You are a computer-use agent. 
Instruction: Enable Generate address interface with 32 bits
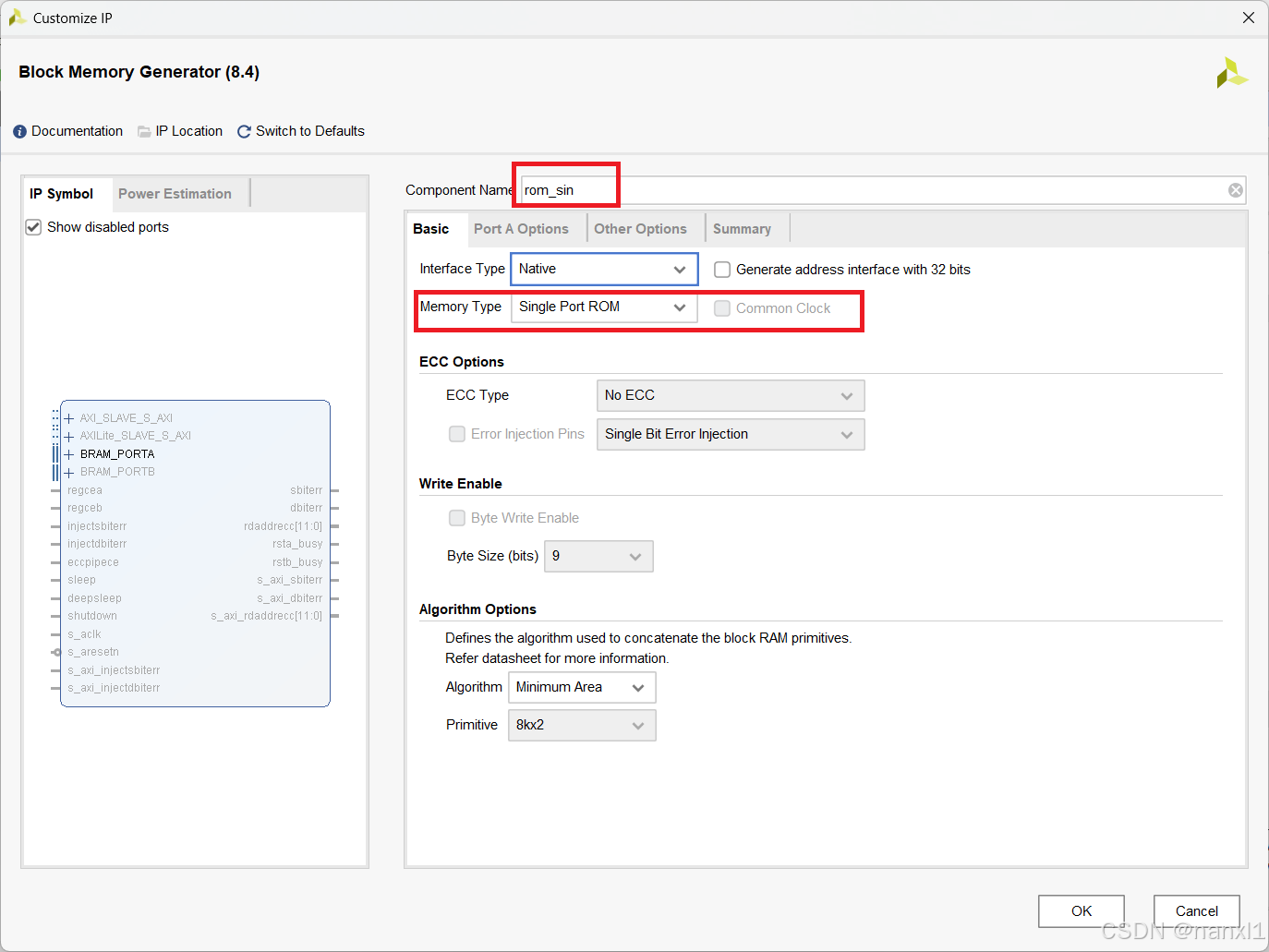(722, 270)
